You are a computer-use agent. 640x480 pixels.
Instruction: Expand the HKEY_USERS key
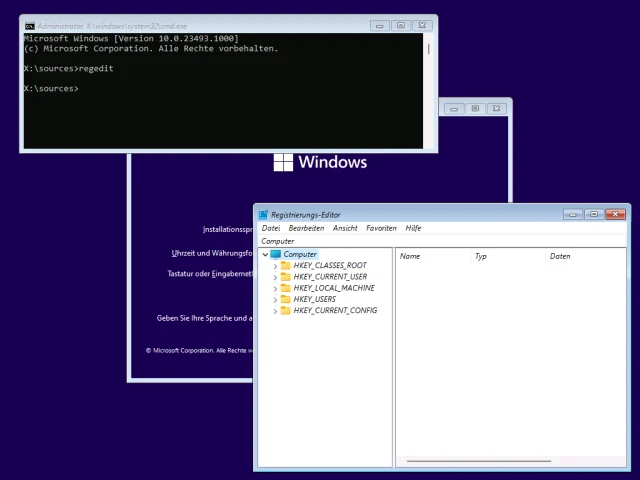click(x=275, y=299)
